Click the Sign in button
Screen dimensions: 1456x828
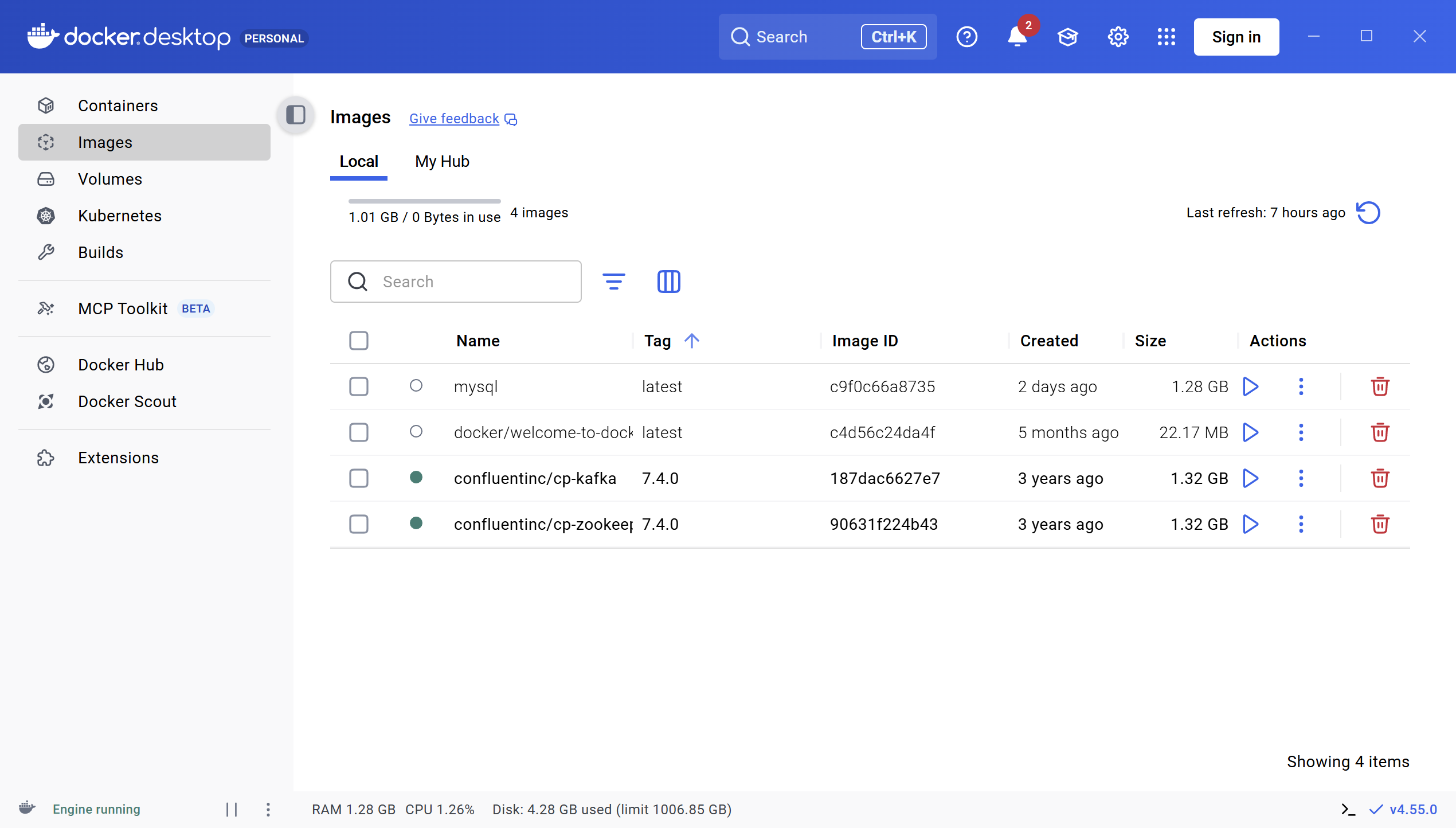(1236, 37)
